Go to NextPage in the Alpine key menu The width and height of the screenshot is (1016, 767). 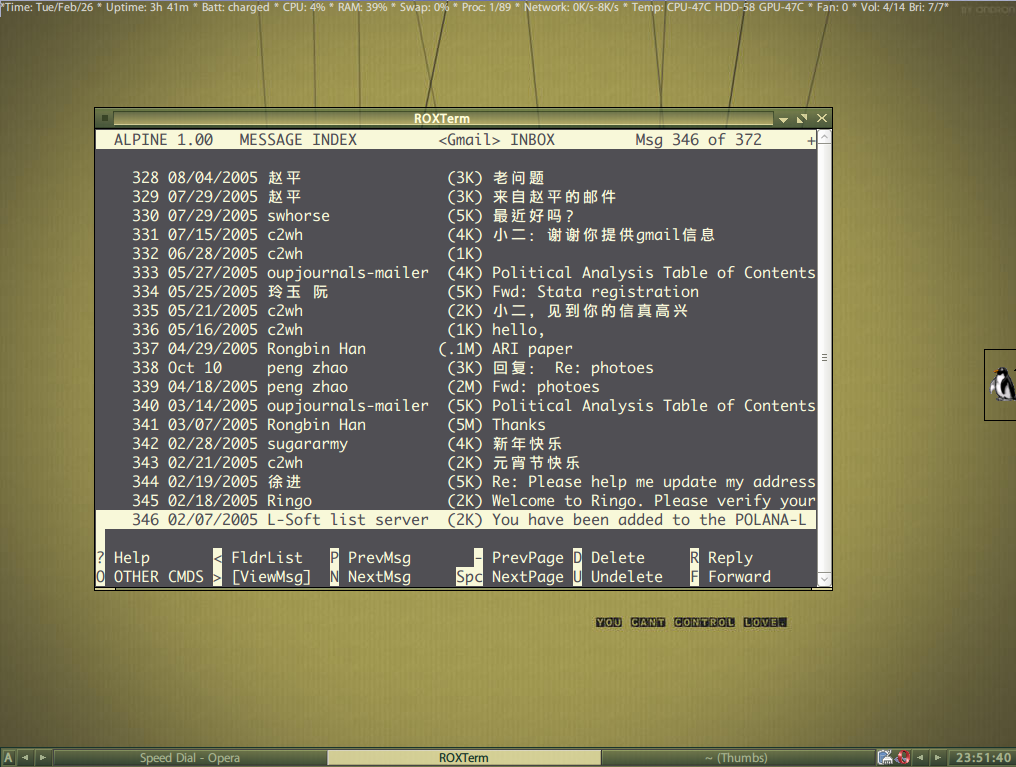pos(527,577)
